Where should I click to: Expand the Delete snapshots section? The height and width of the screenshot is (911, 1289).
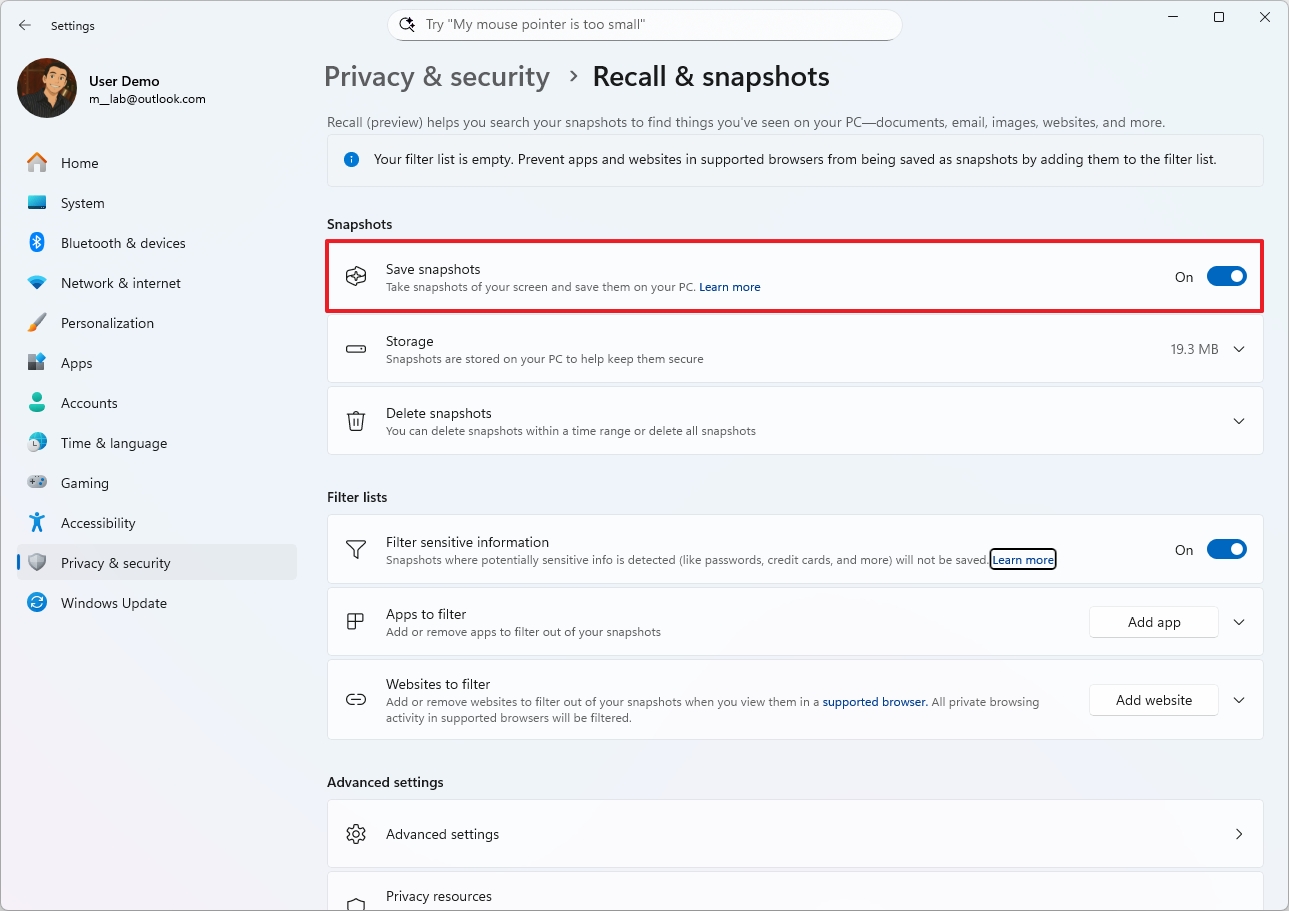1239,421
